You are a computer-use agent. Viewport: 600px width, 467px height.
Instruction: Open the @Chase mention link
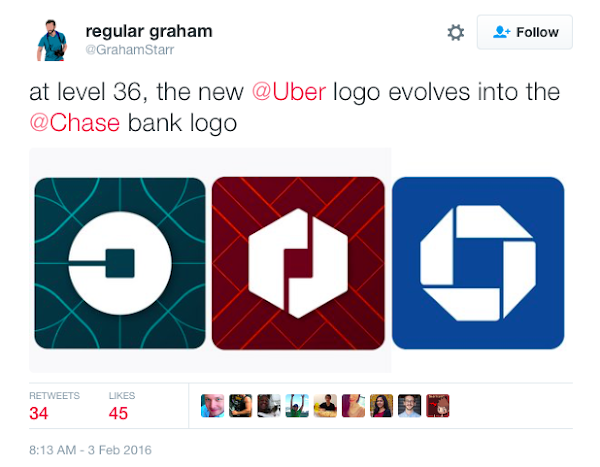[75, 123]
